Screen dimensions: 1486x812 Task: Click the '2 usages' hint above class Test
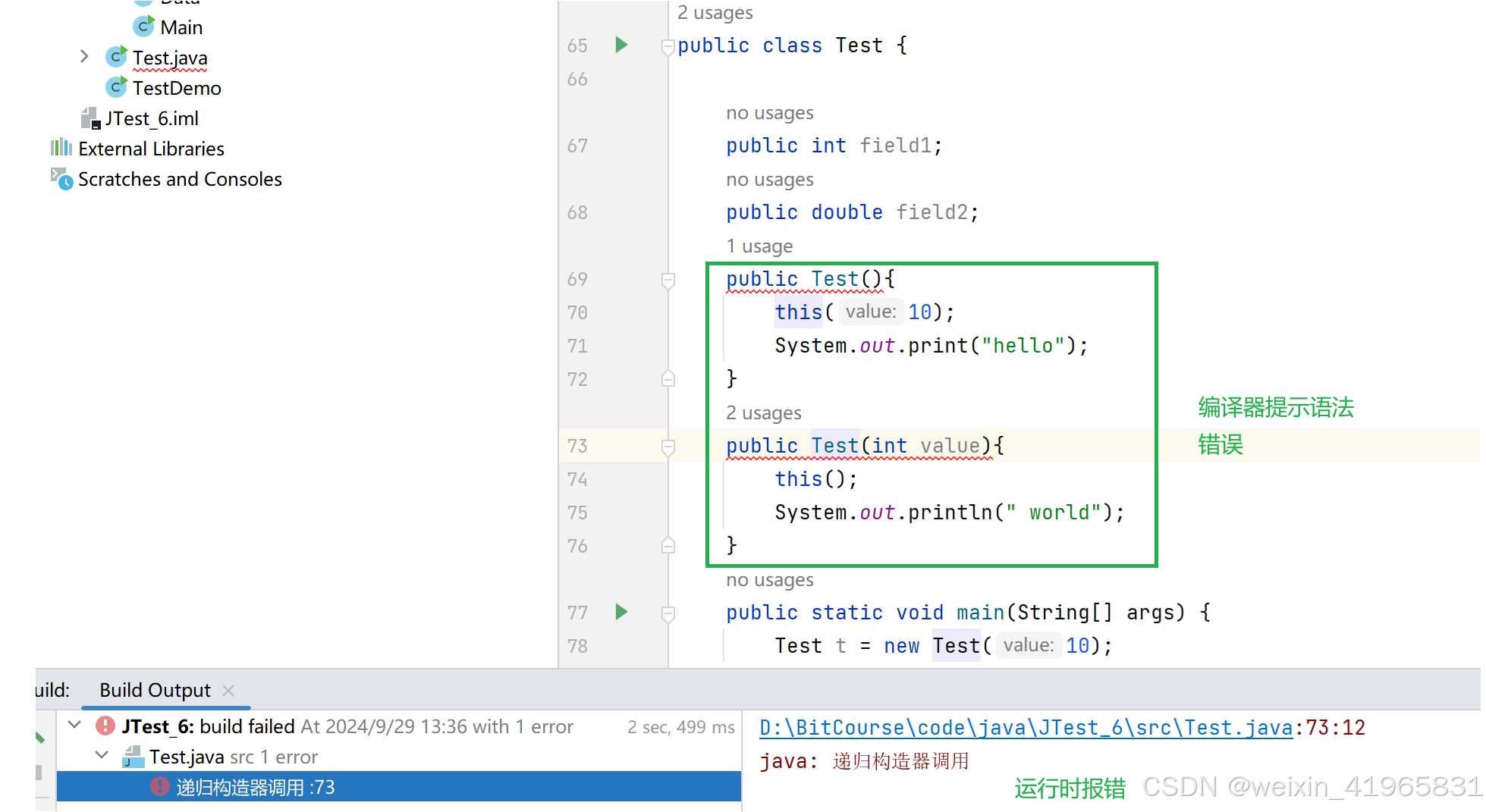click(715, 12)
